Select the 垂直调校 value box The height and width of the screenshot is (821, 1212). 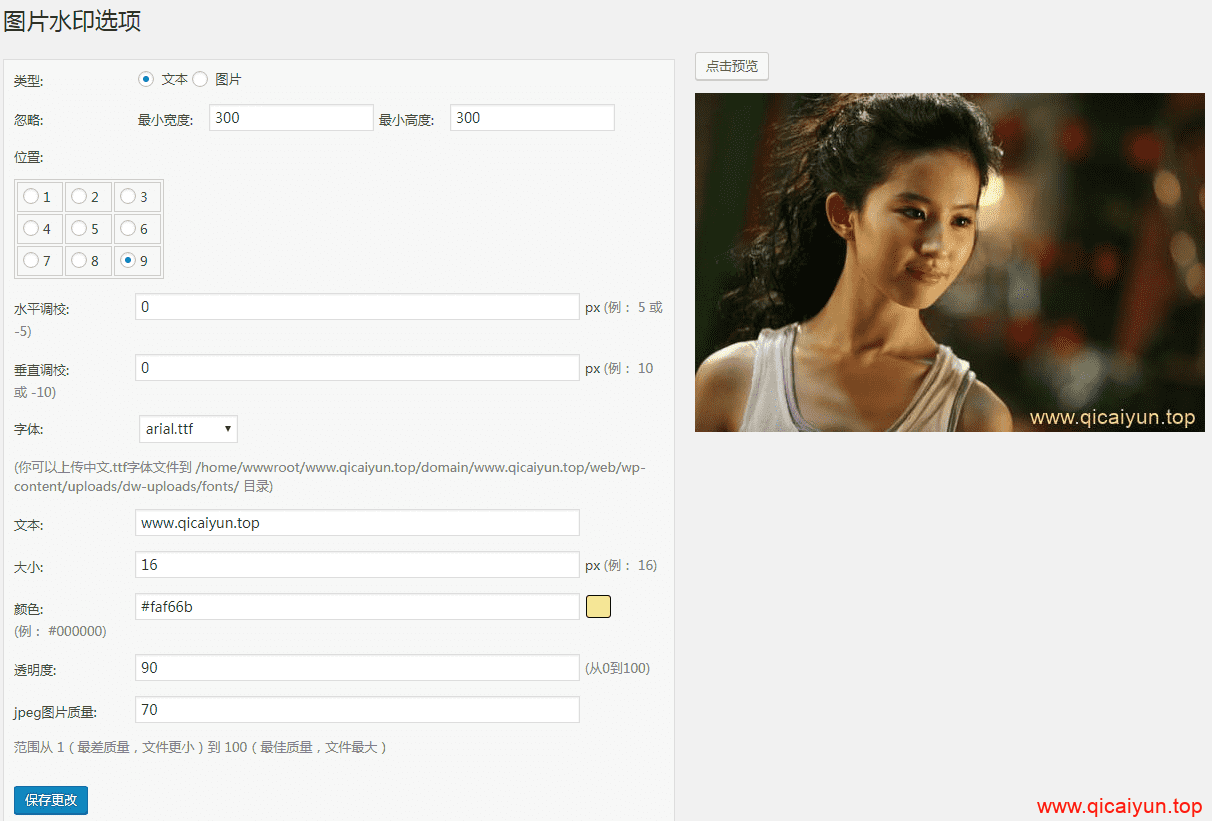357,367
